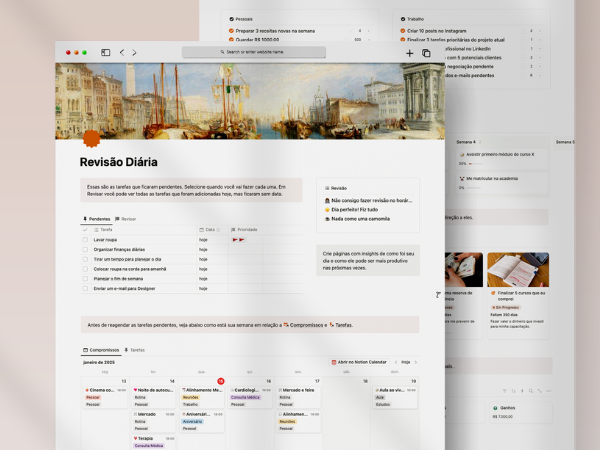Click the Semana 4 column header
The height and width of the screenshot is (450, 600).
[466, 142]
